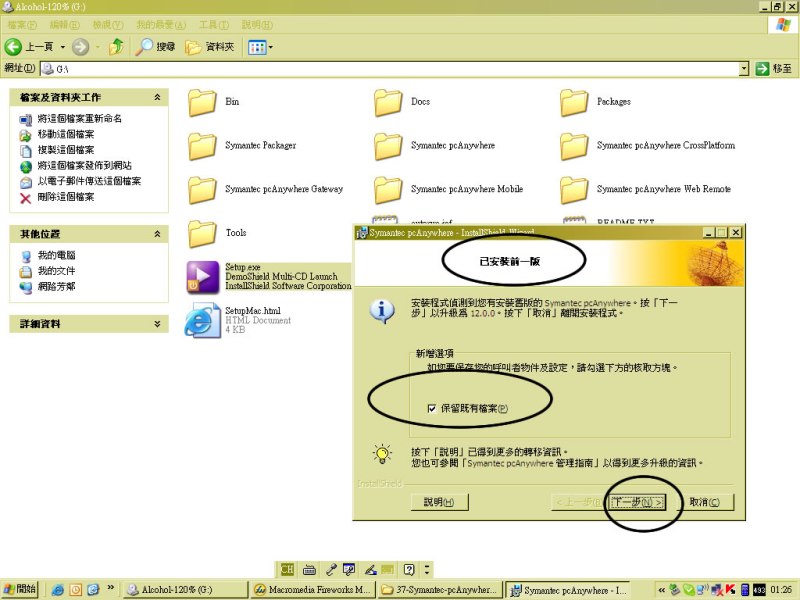Image resolution: width=800 pixels, height=600 pixels.
Task: Open My Computer from Other Places
Action: 56,256
